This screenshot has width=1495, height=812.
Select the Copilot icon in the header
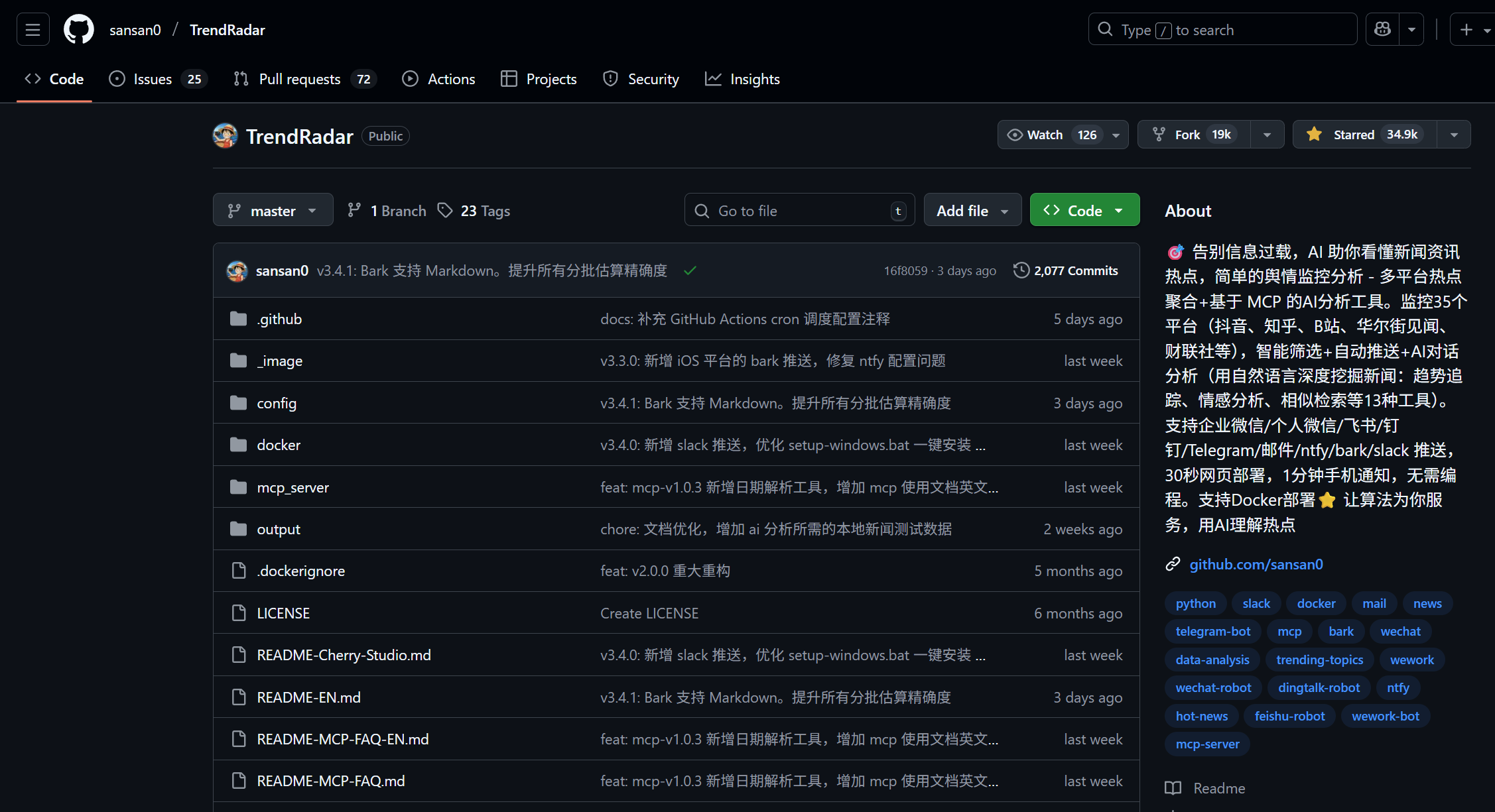click(1382, 29)
